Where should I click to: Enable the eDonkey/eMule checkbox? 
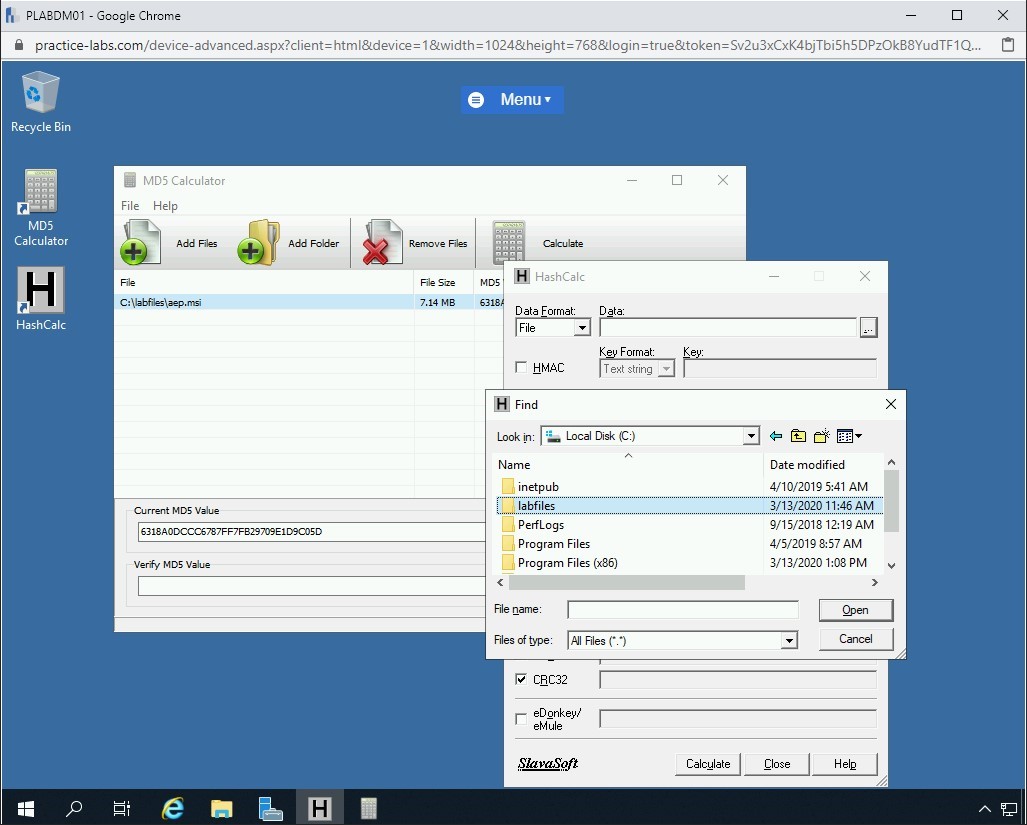521,719
